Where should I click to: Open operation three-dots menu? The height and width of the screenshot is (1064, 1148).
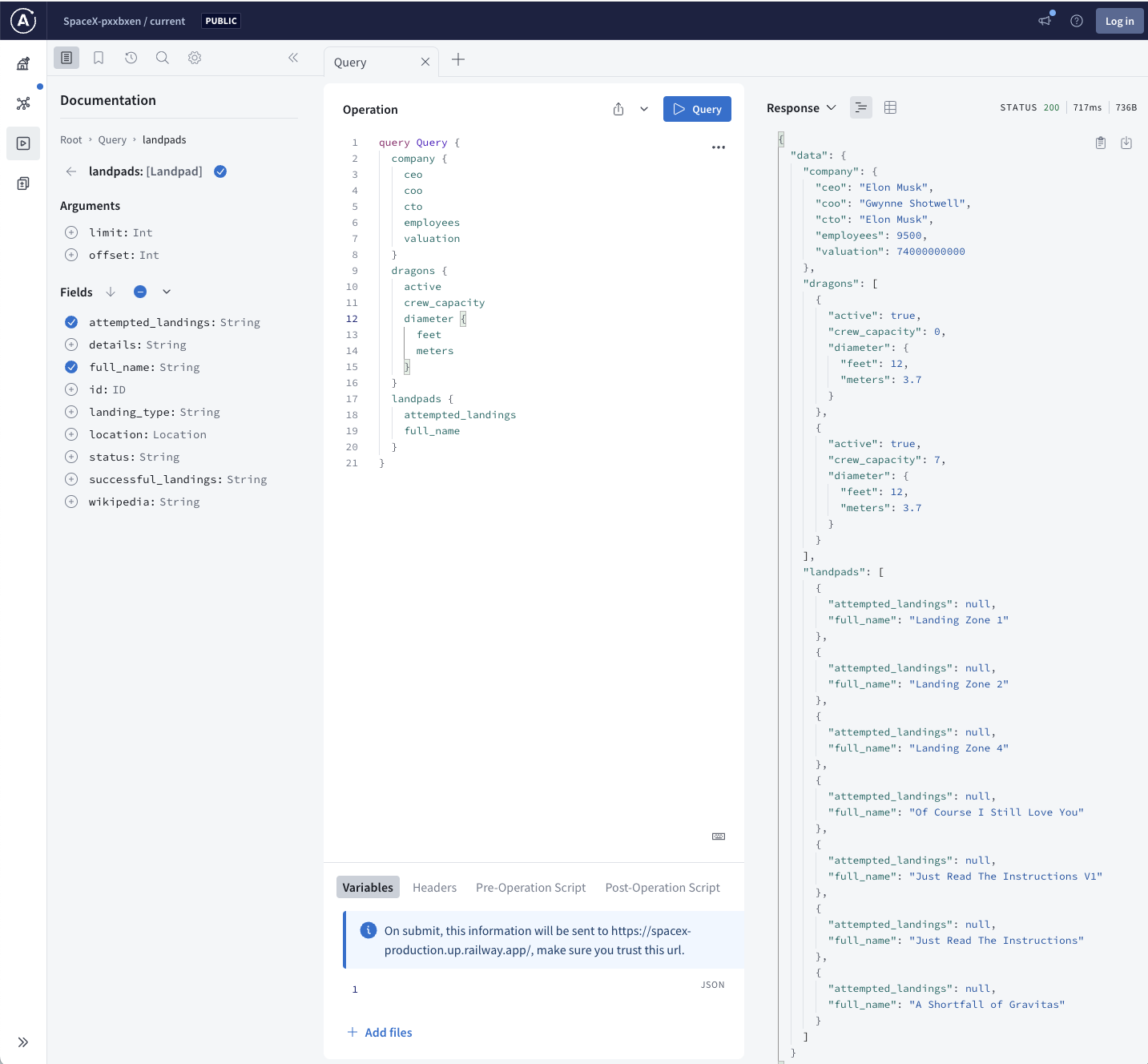719,147
